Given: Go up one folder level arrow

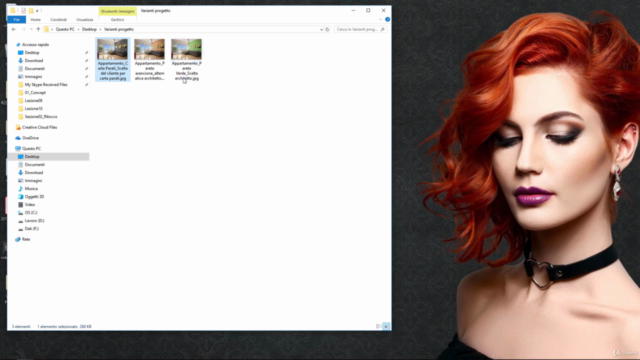Looking at the screenshot, I should tap(38, 29).
